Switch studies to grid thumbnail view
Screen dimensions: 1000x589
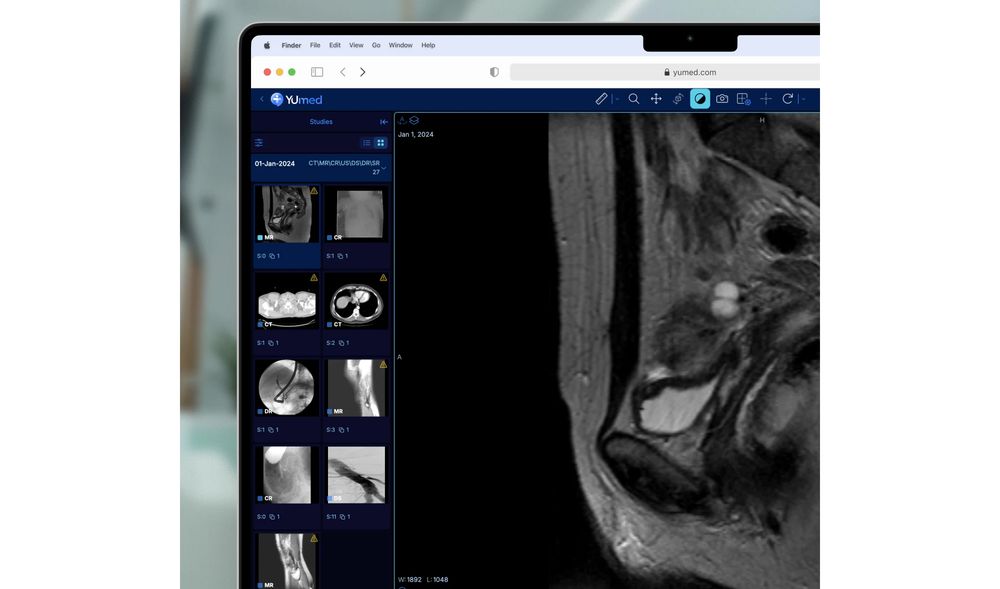(380, 143)
